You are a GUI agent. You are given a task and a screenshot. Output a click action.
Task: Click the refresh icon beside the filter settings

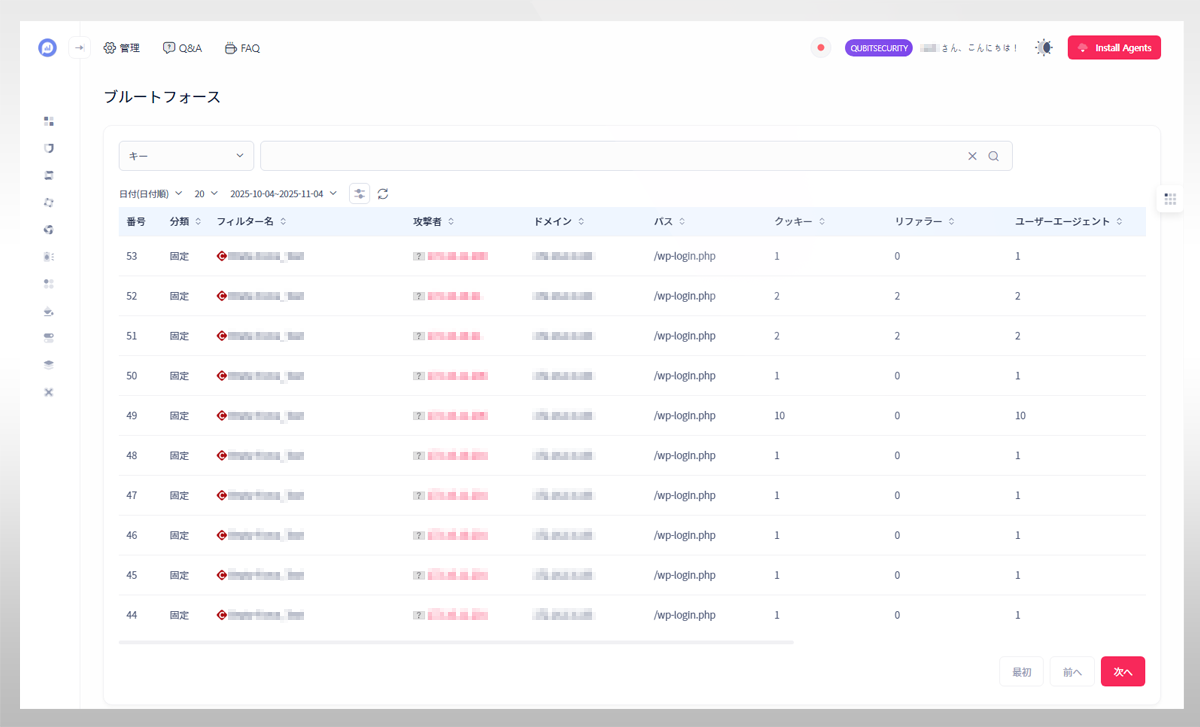[x=383, y=194]
